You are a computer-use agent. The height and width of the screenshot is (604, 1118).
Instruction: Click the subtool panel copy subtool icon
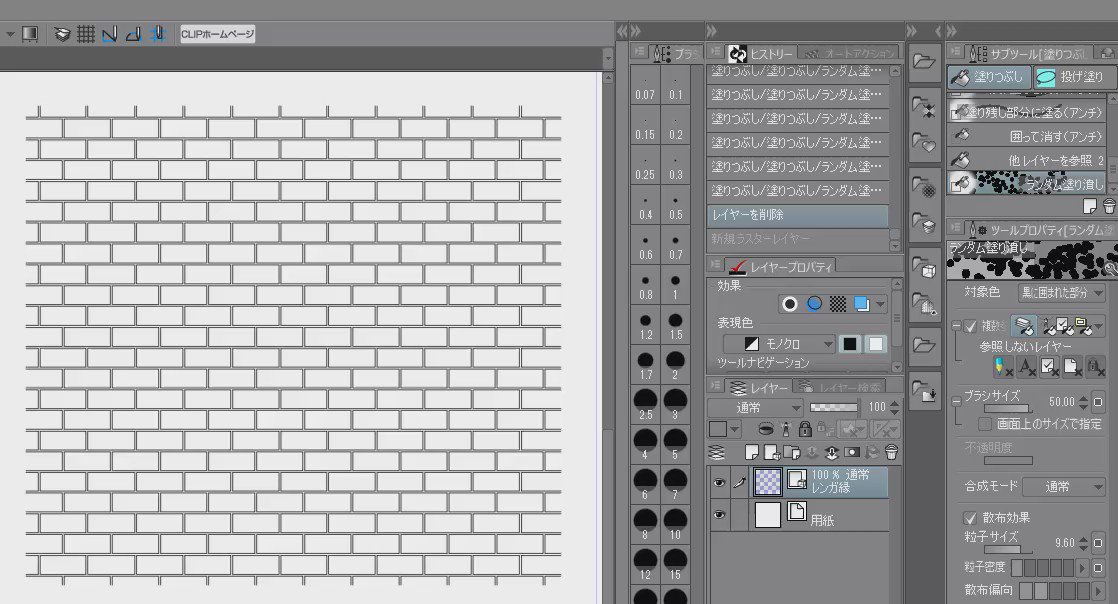(x=1089, y=206)
